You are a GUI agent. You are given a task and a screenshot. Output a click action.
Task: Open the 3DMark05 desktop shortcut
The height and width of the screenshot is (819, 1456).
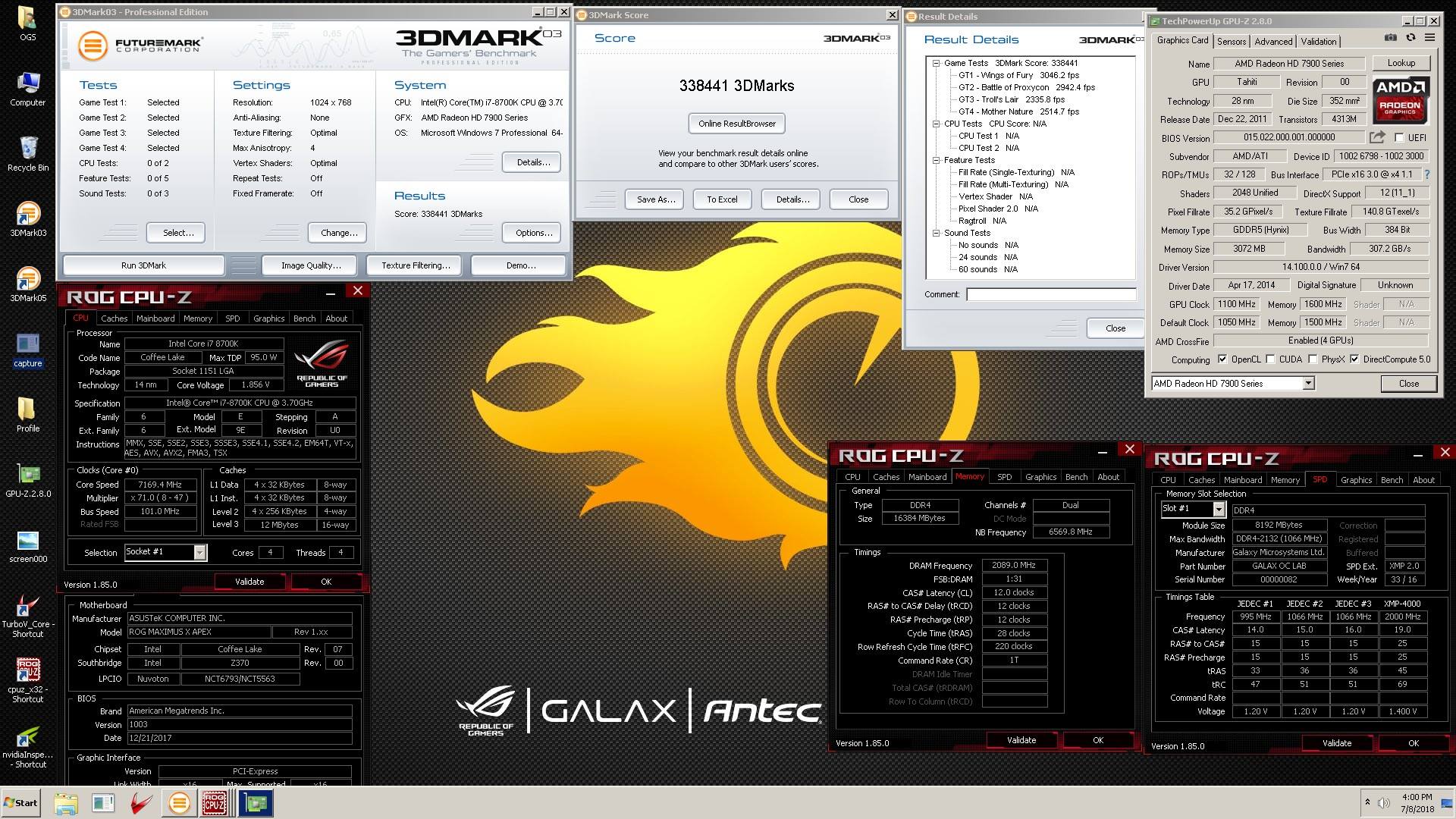(x=28, y=285)
